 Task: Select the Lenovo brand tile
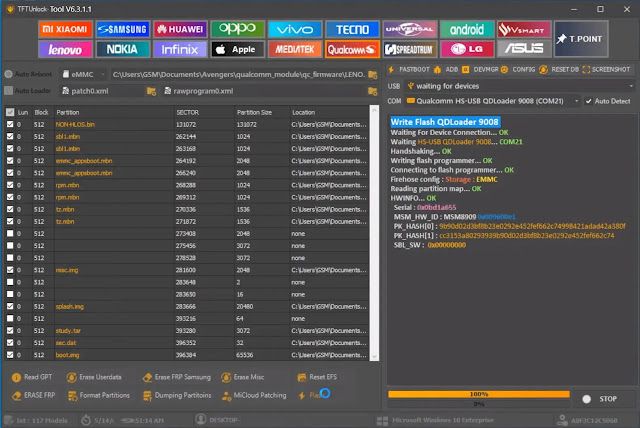click(65, 49)
